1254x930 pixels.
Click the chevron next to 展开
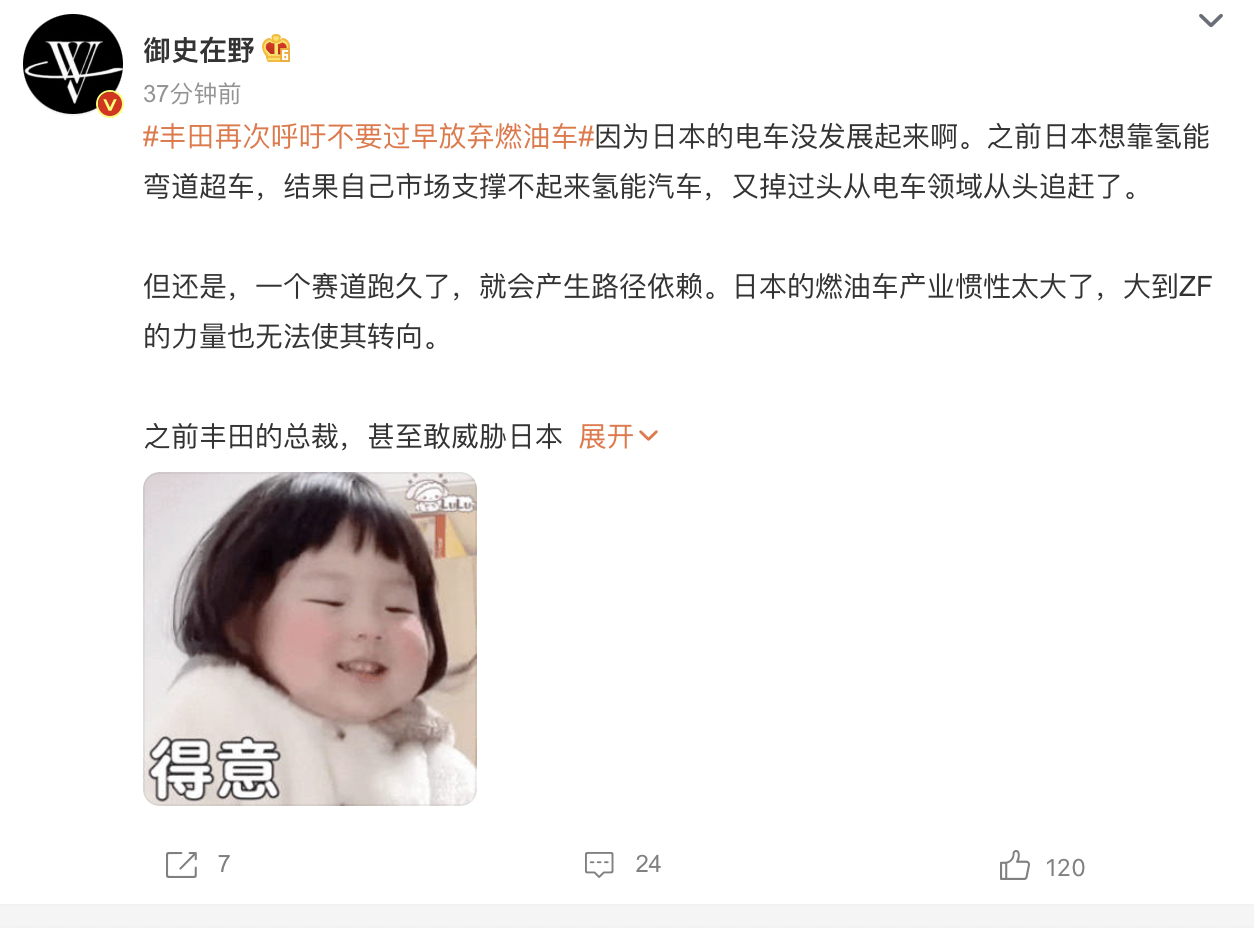[x=648, y=436]
